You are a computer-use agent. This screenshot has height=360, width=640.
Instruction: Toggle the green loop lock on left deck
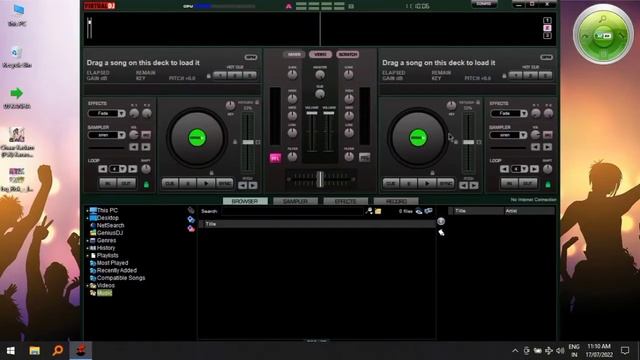pos(146,184)
